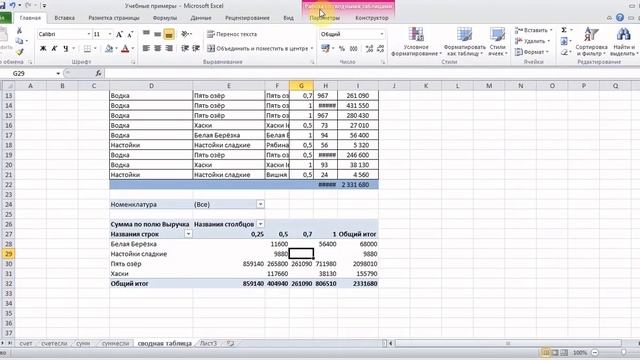Decrease font size button
This screenshot has width=640, height=360.
click(x=130, y=34)
